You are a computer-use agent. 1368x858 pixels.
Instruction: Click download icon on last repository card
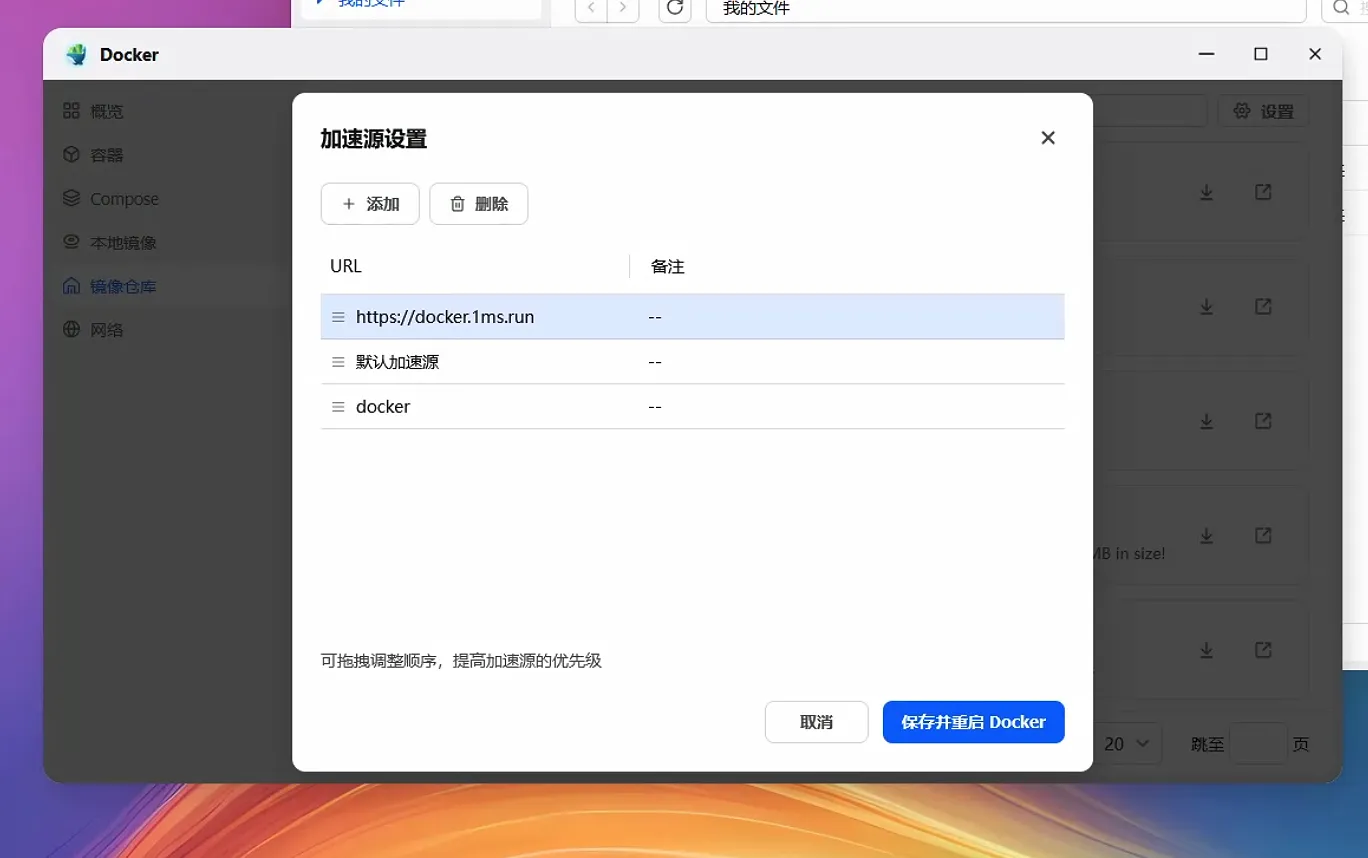pyautogui.click(x=1206, y=650)
